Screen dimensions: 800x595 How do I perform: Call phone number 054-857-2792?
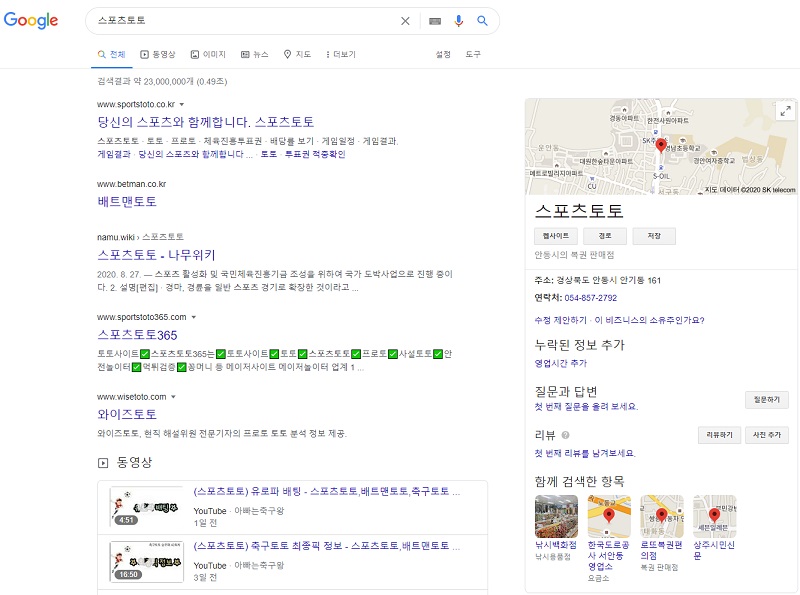click(x=591, y=298)
